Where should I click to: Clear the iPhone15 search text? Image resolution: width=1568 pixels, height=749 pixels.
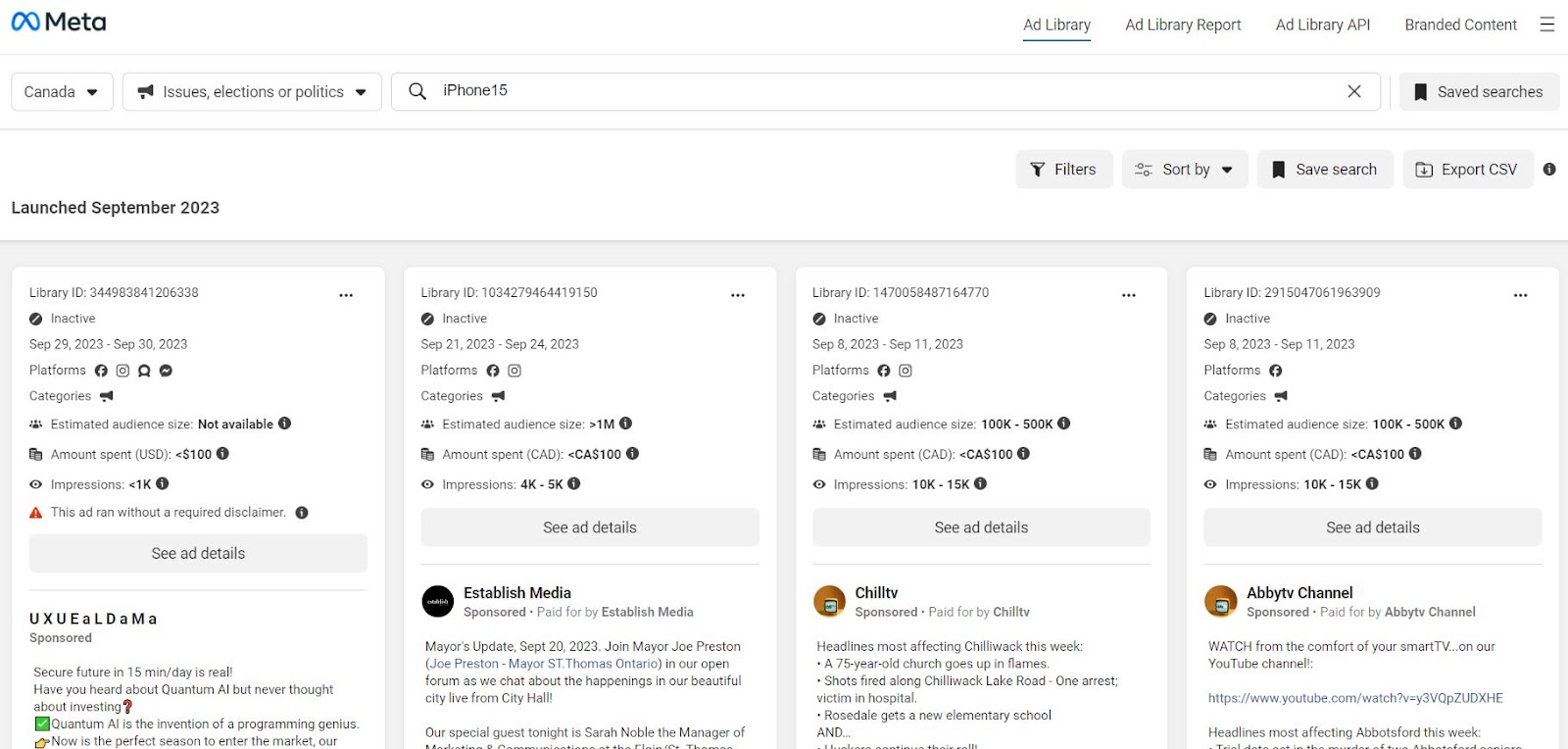coord(1354,91)
